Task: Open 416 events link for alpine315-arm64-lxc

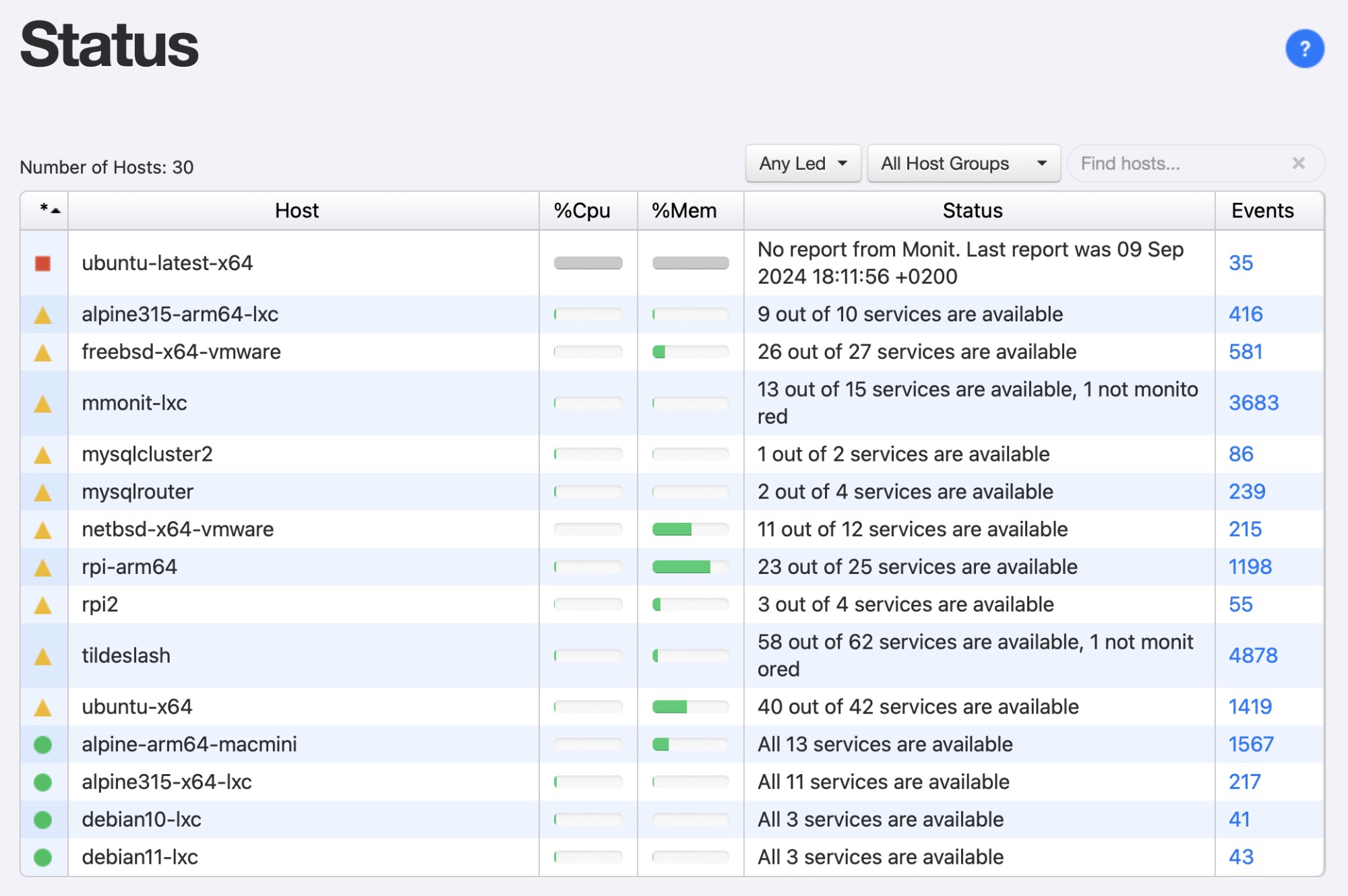Action: 1246,314
